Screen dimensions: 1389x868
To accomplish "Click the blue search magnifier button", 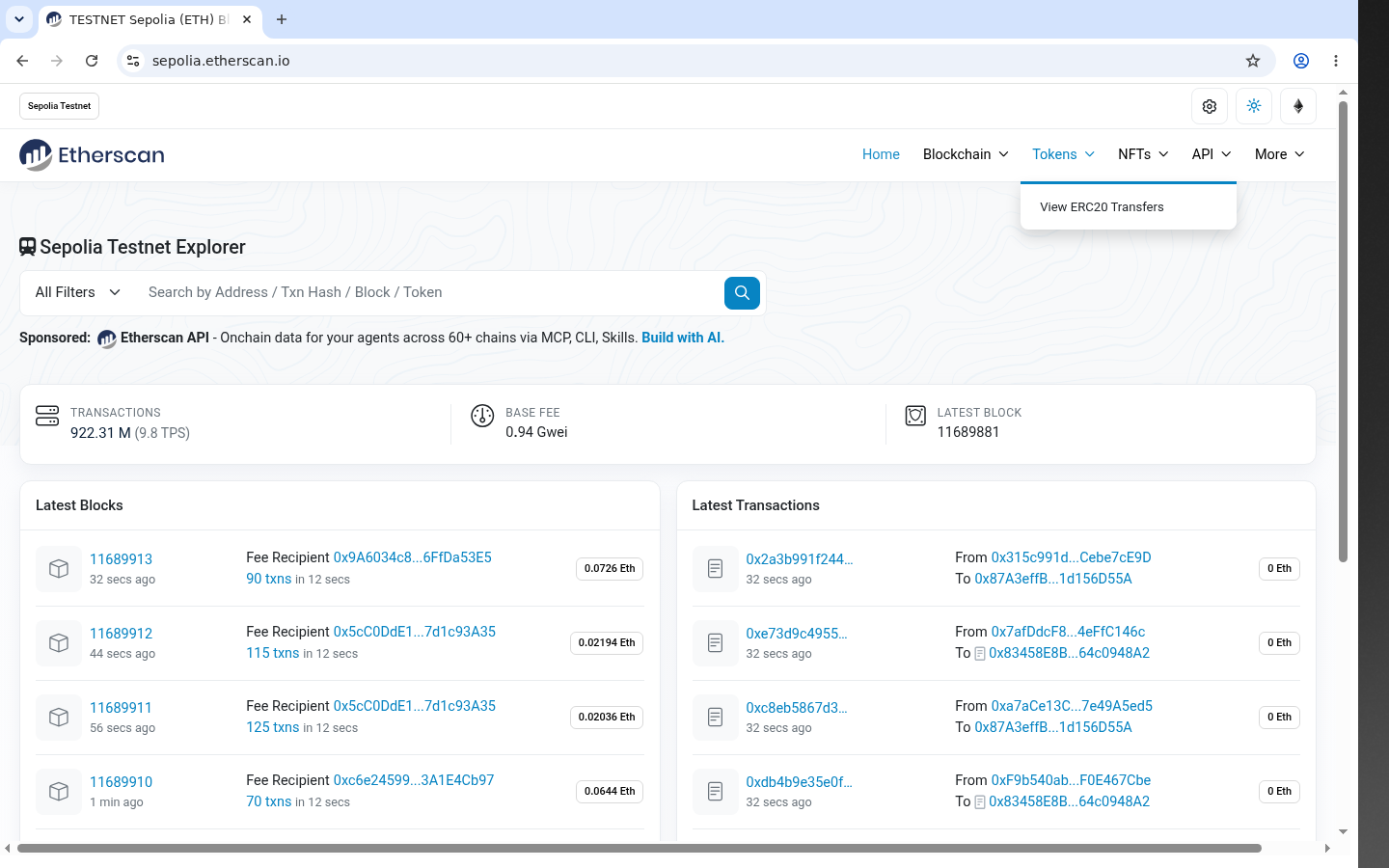I will pos(742,292).
